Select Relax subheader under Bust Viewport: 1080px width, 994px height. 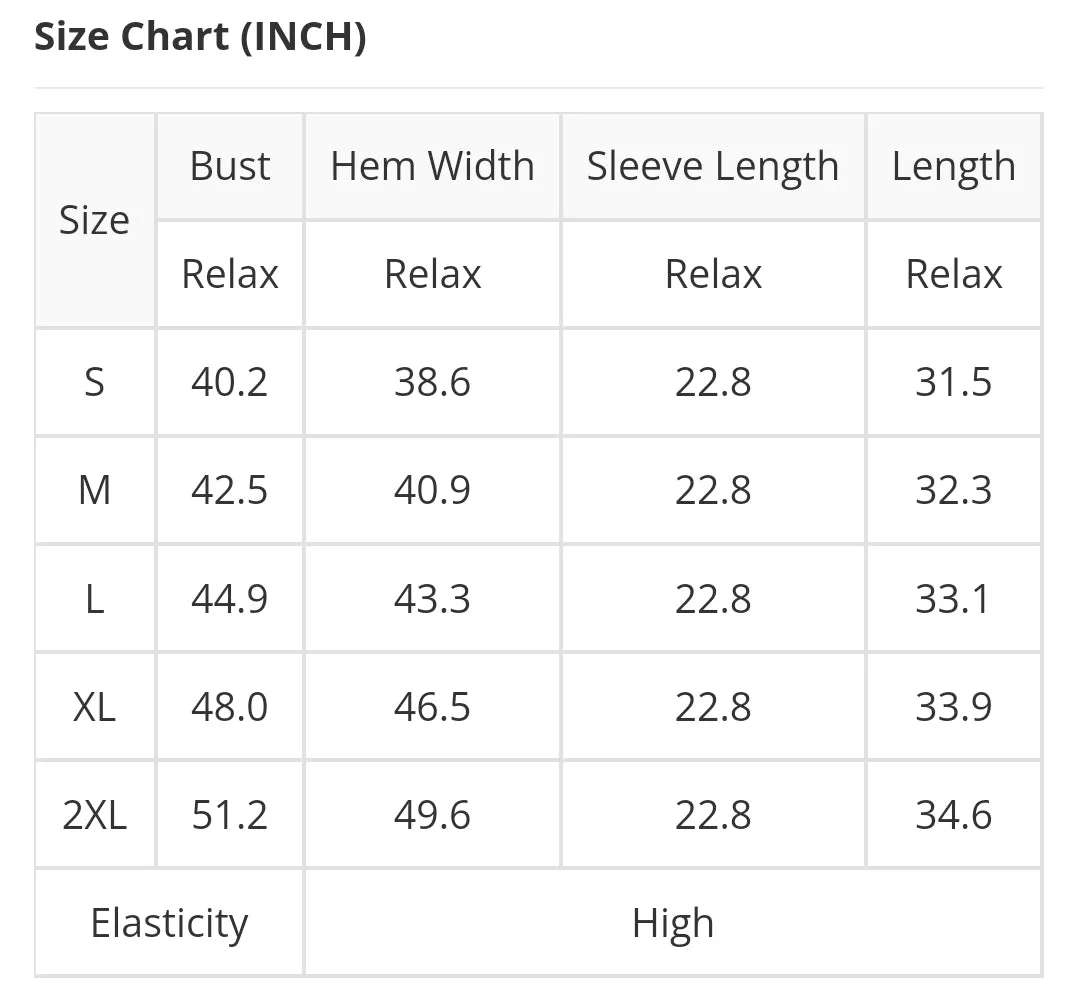(230, 274)
